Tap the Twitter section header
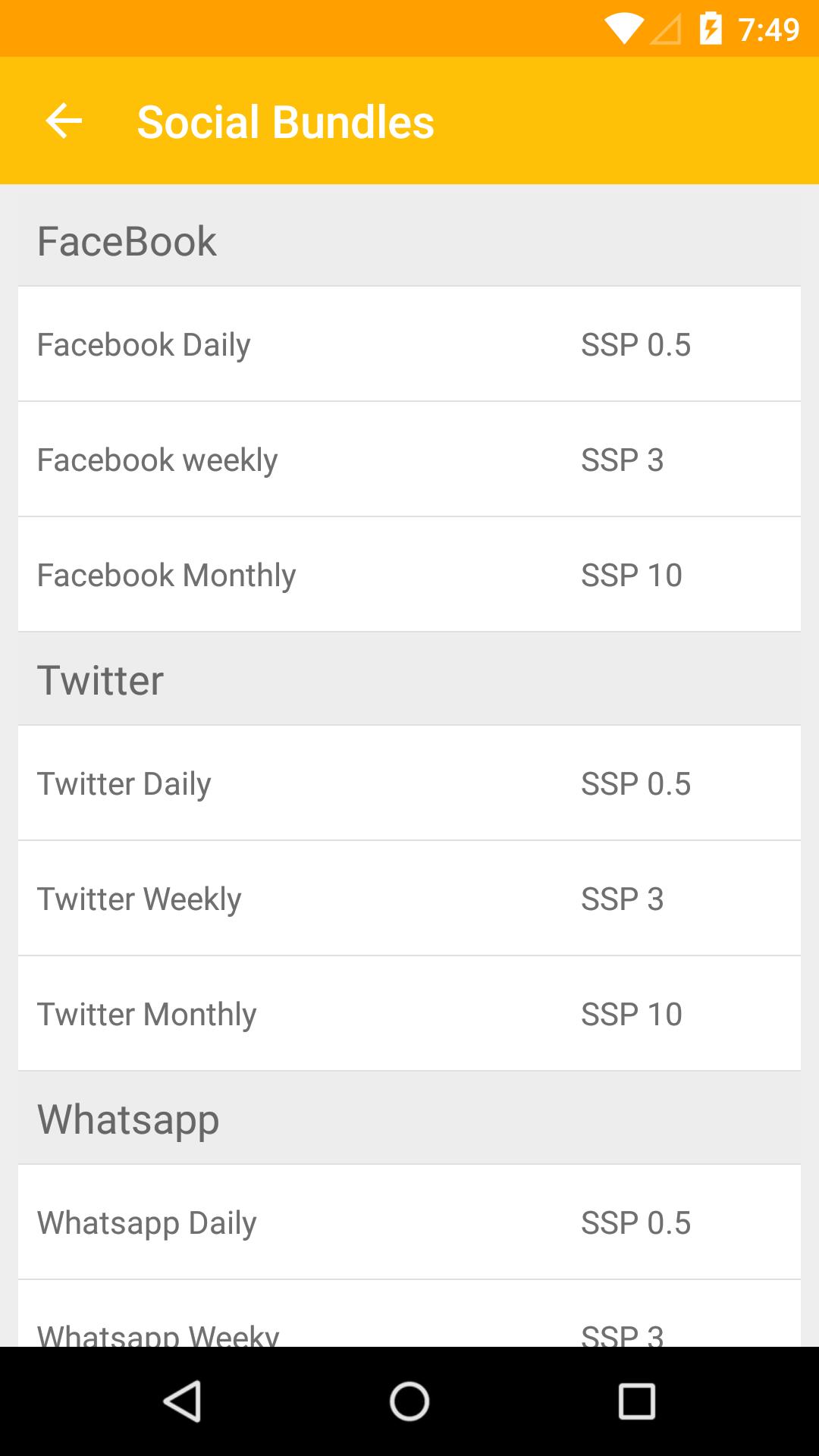 click(x=100, y=679)
